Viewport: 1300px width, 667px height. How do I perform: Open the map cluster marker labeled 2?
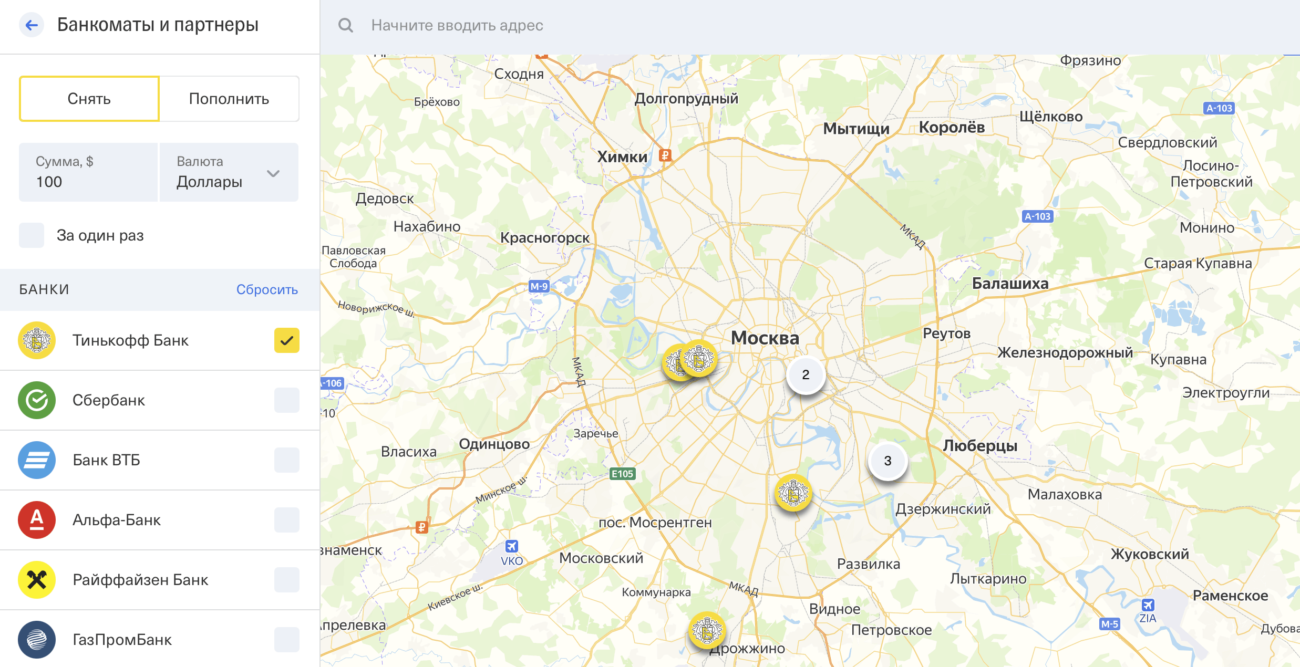pyautogui.click(x=805, y=376)
